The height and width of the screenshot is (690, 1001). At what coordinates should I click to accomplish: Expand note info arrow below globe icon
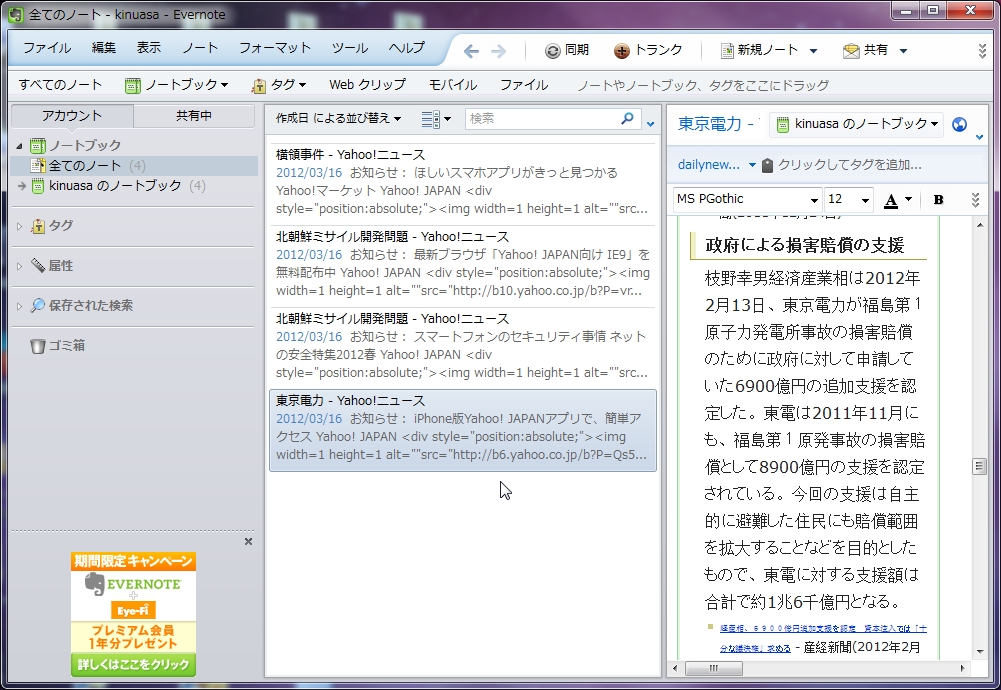(979, 137)
